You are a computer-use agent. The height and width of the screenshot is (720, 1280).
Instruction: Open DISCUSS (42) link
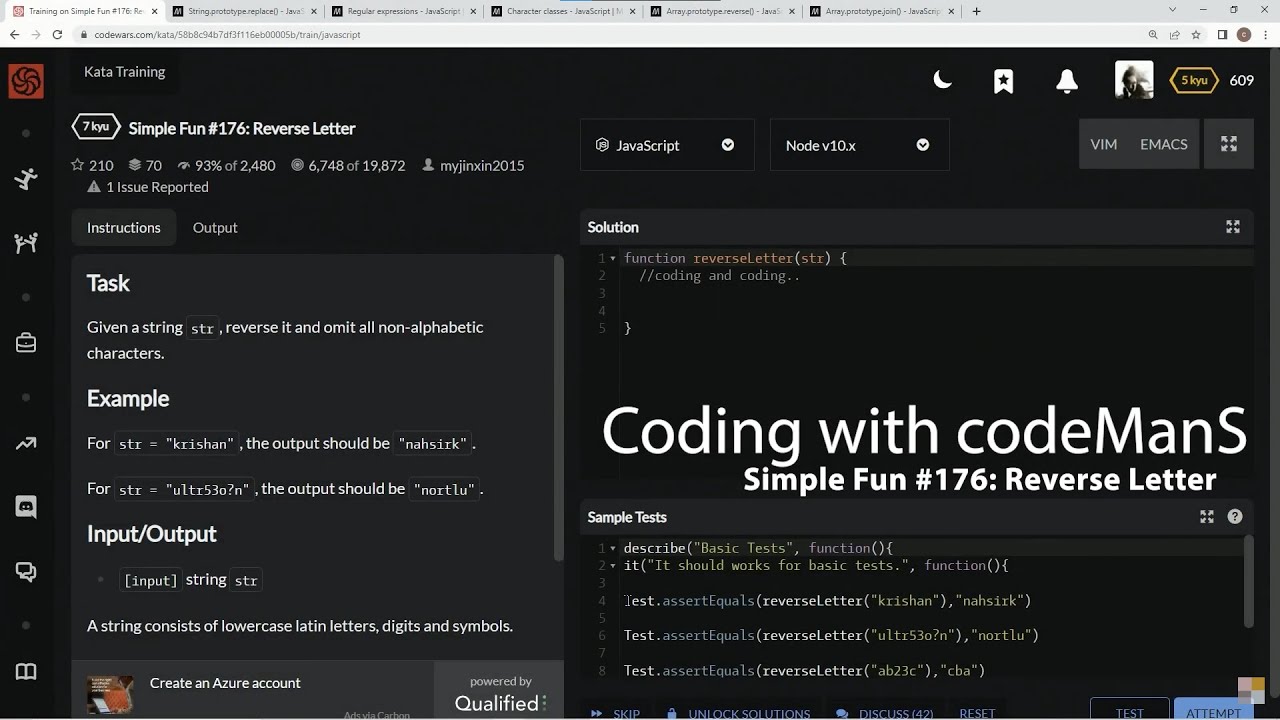884,713
